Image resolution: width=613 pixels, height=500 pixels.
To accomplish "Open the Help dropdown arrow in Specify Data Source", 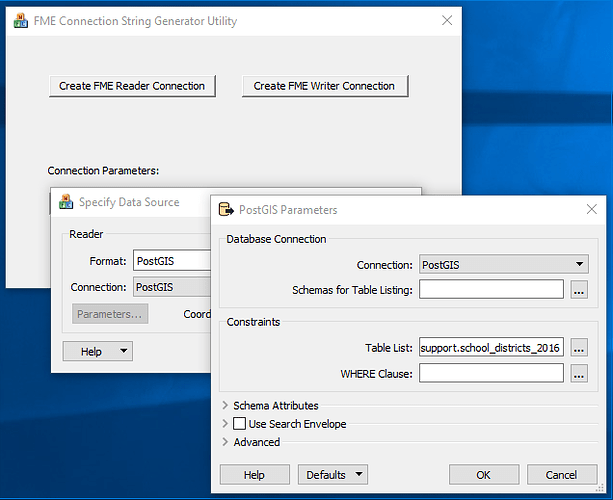I will (x=124, y=351).
